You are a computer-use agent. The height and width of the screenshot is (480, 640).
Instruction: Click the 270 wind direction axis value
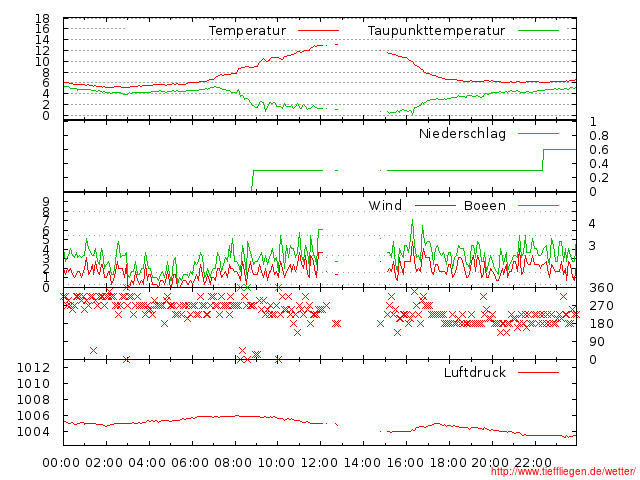(x=601, y=306)
